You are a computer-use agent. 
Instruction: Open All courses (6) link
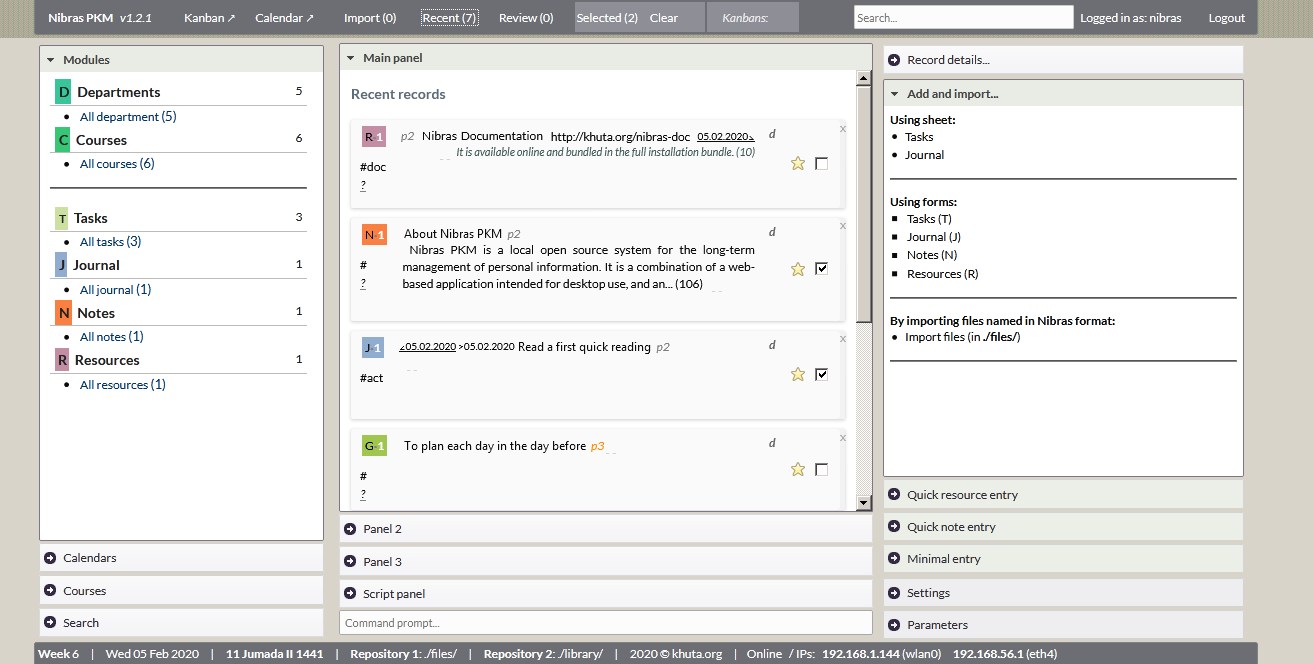[117, 164]
